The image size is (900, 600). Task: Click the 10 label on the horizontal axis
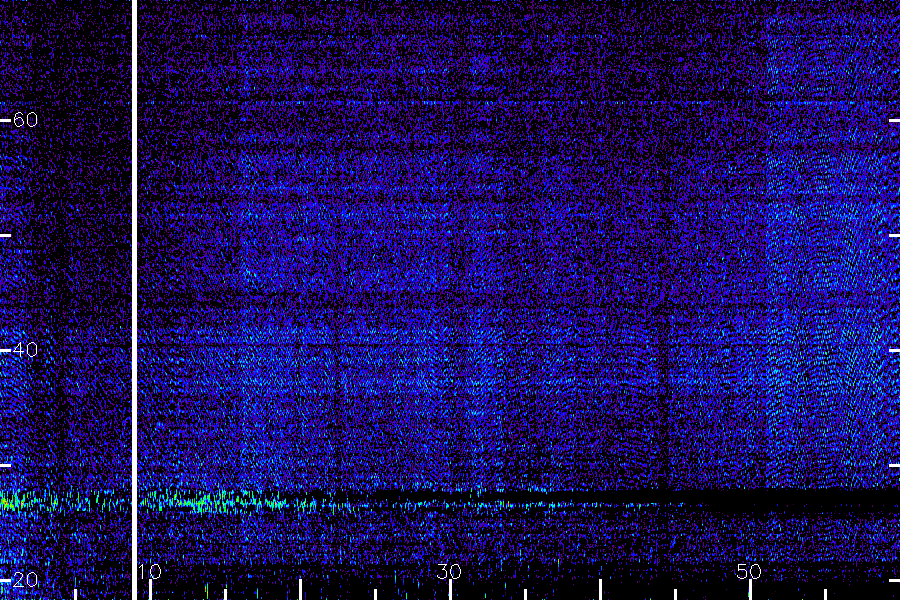[x=150, y=571]
